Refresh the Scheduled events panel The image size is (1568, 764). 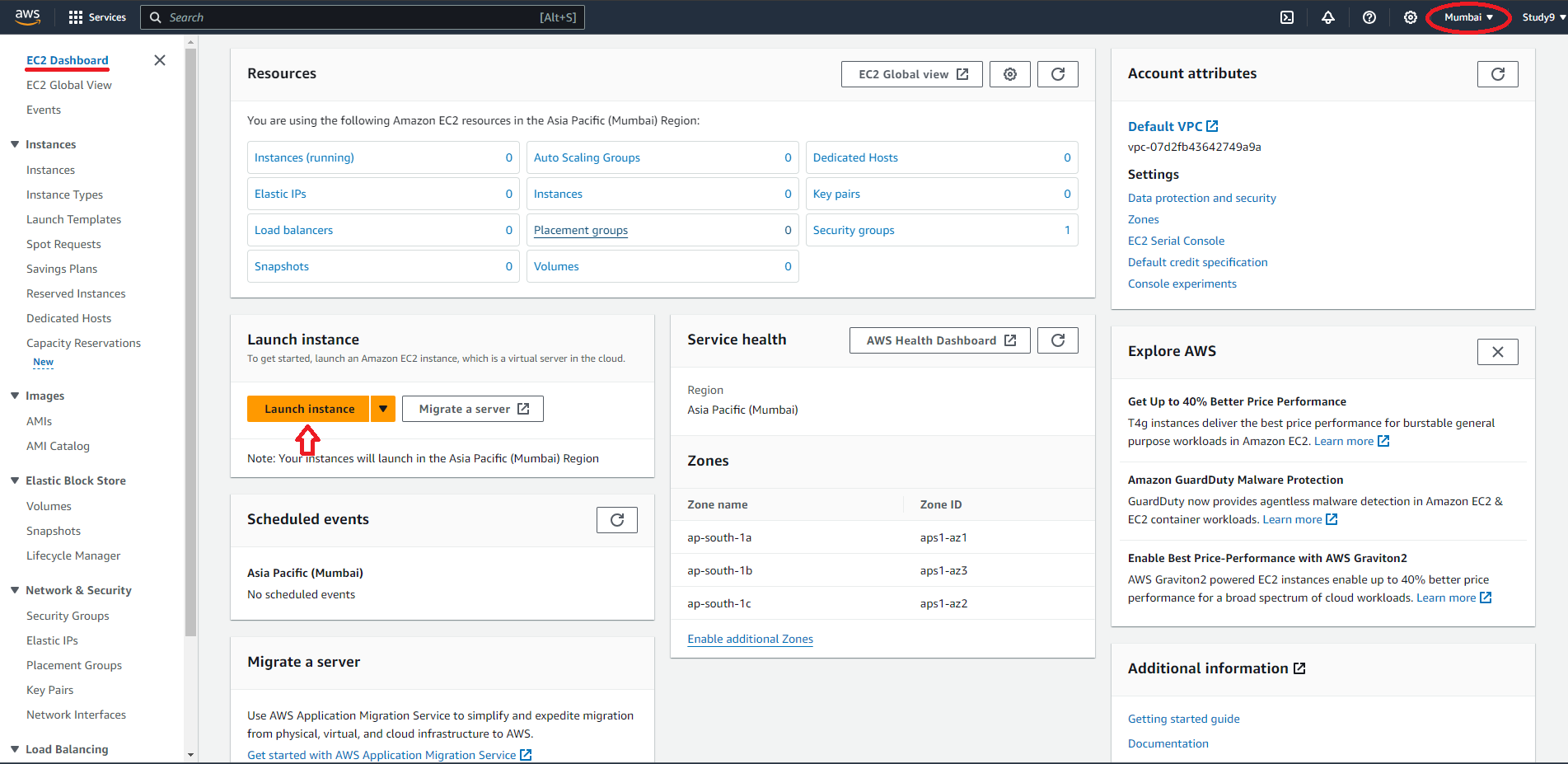coord(617,520)
